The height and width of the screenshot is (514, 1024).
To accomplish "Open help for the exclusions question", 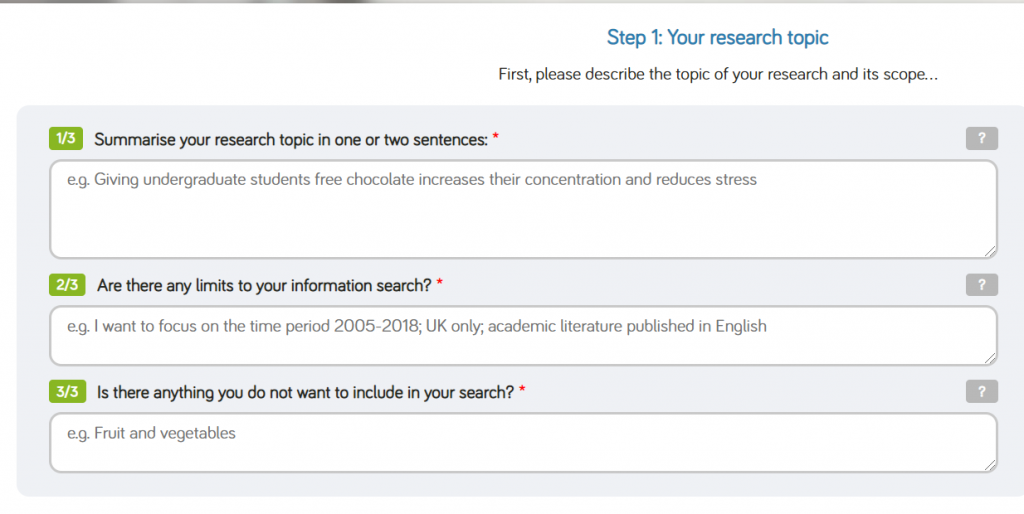I will pyautogui.click(x=981, y=392).
